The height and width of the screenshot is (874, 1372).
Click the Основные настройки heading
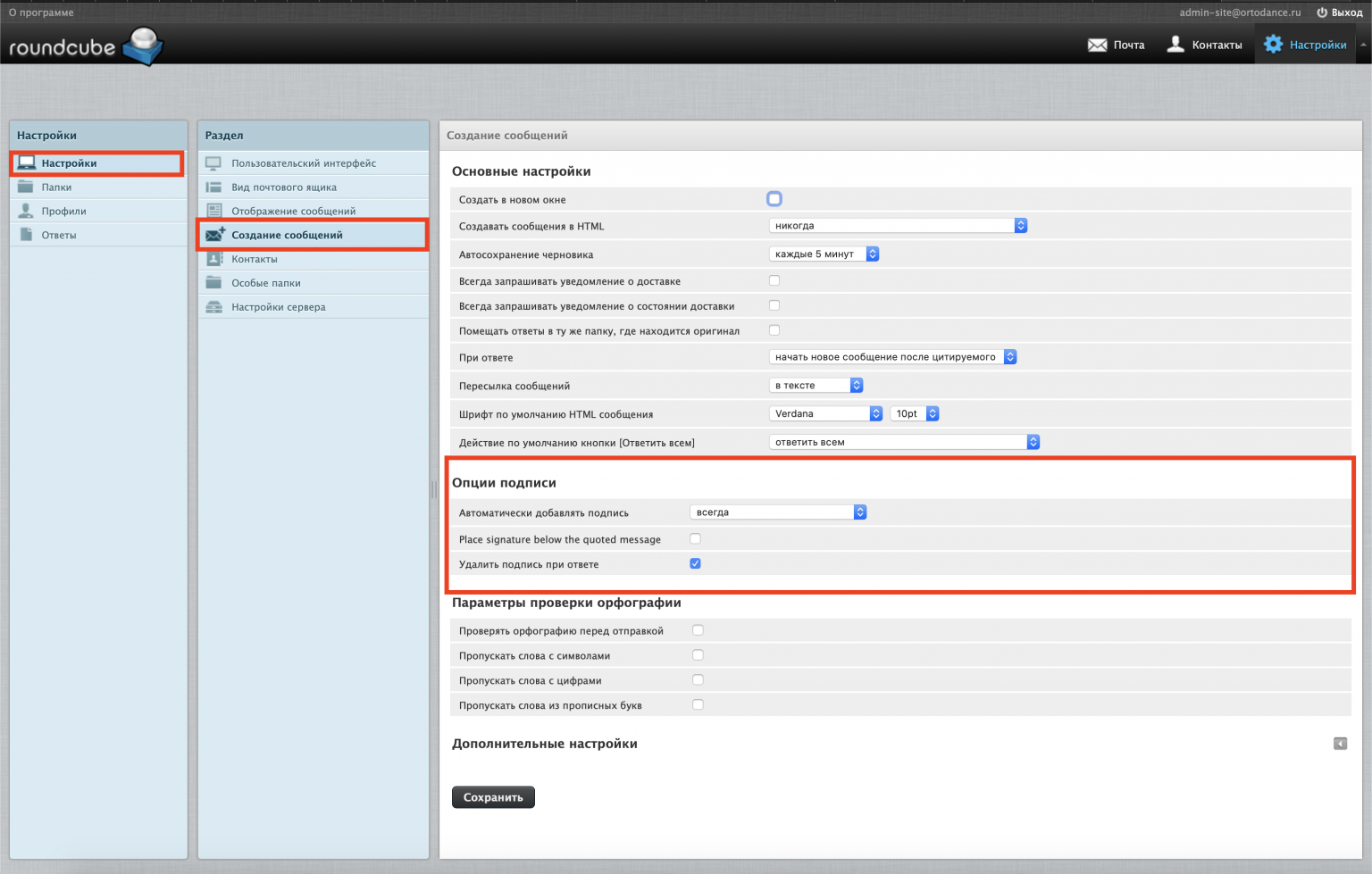coord(521,171)
